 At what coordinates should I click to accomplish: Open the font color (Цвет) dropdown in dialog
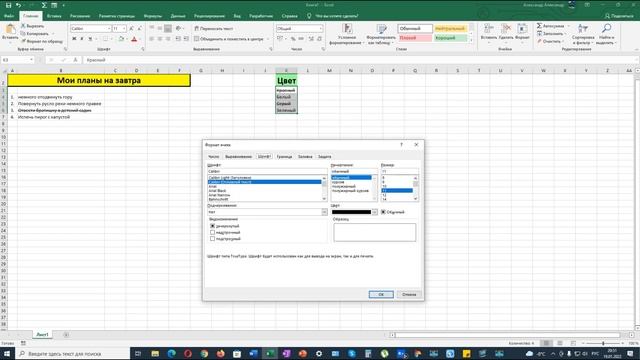click(374, 212)
